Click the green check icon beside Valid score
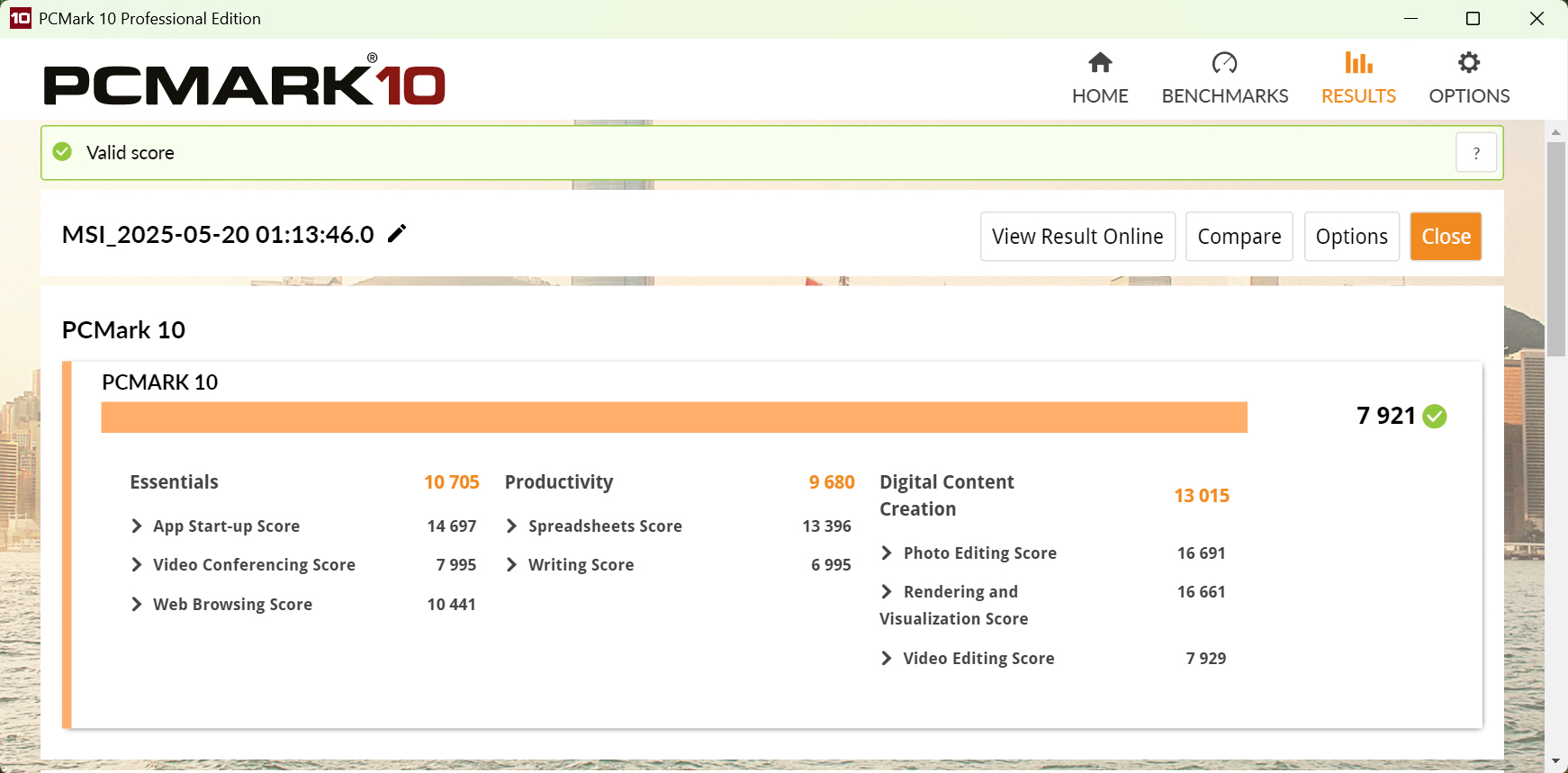This screenshot has width=1568, height=773. pos(62,152)
